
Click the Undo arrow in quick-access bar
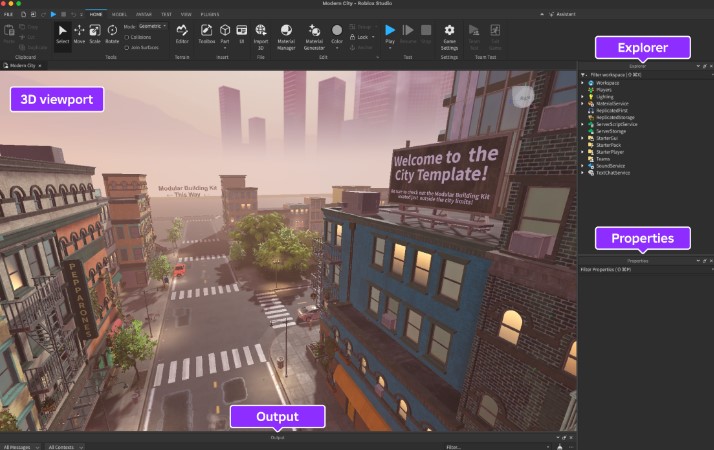(x=73, y=14)
